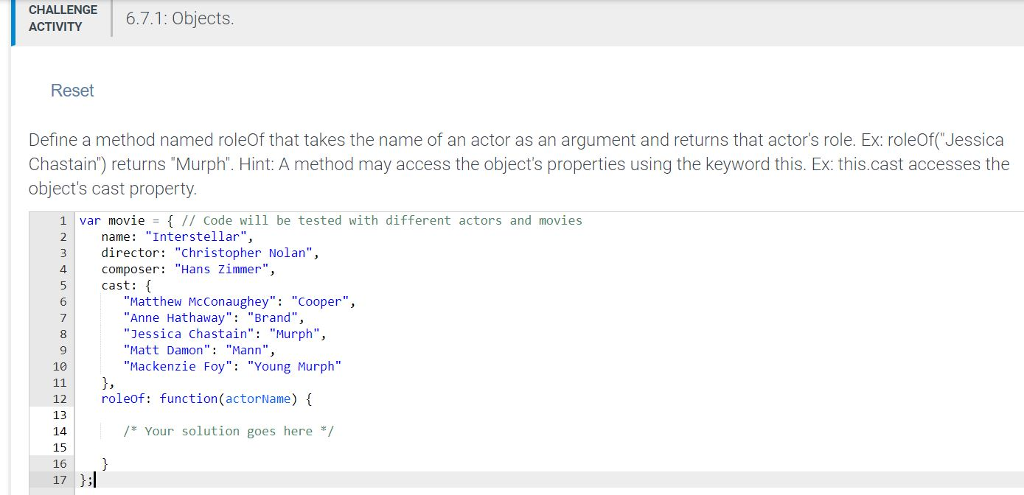Click empty line 15 in editor

(x=549, y=447)
